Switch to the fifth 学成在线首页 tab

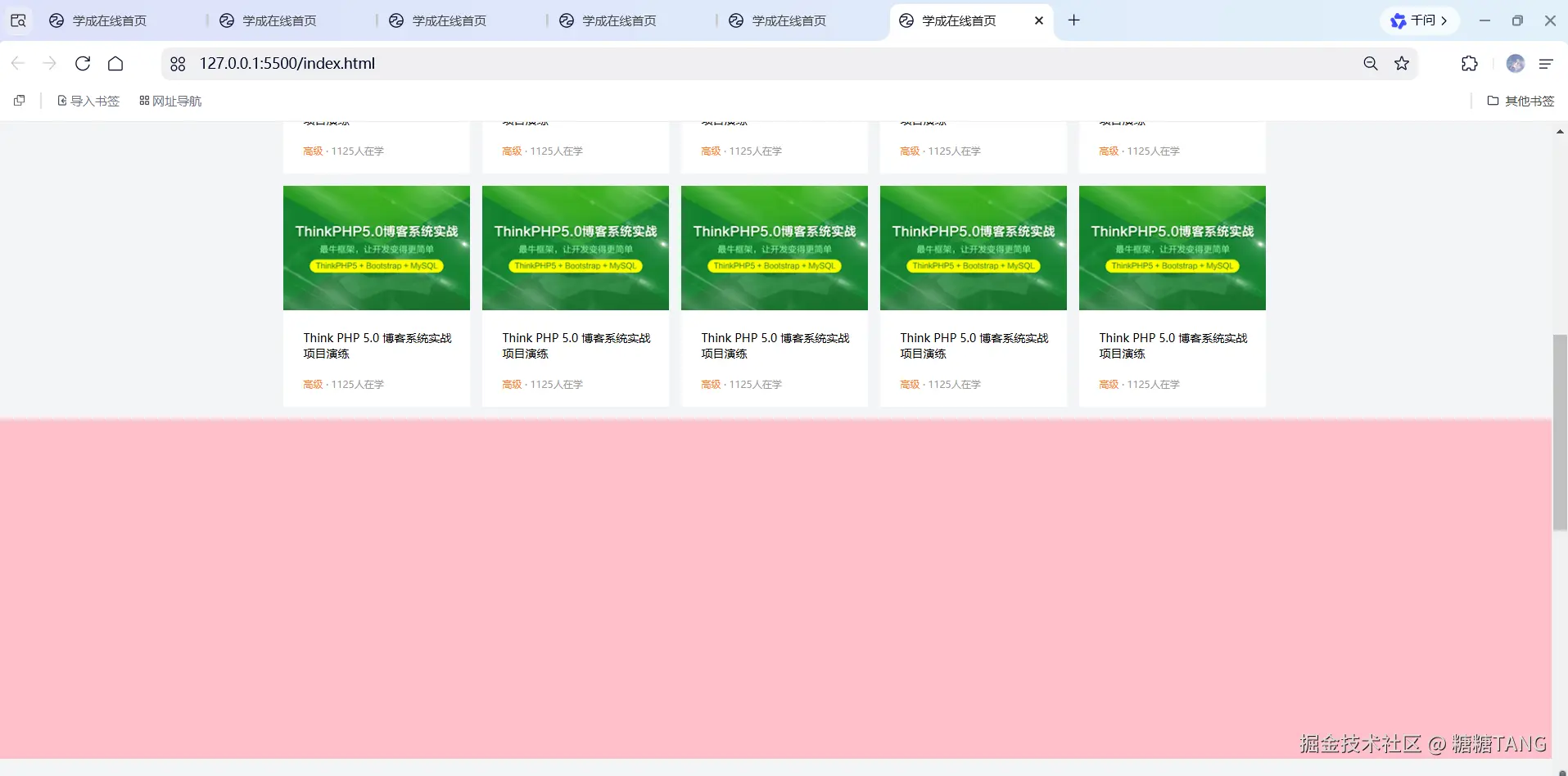[x=798, y=20]
